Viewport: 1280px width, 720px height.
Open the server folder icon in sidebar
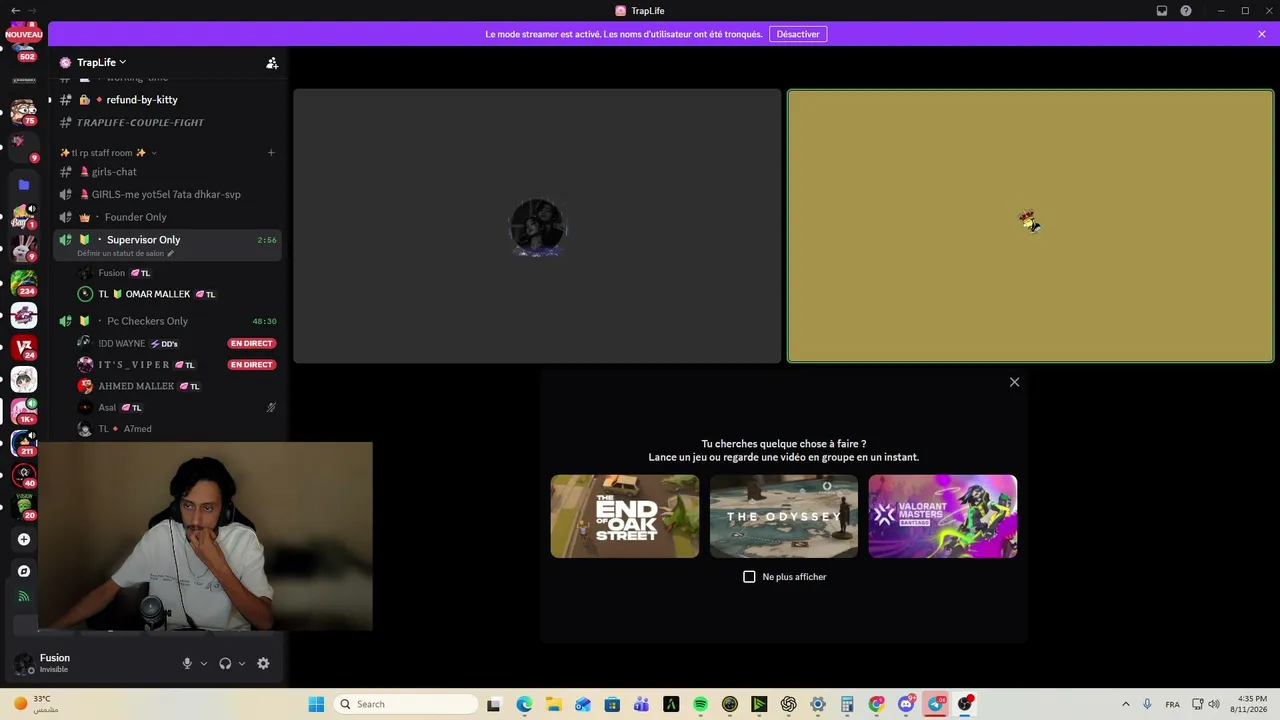[24, 185]
